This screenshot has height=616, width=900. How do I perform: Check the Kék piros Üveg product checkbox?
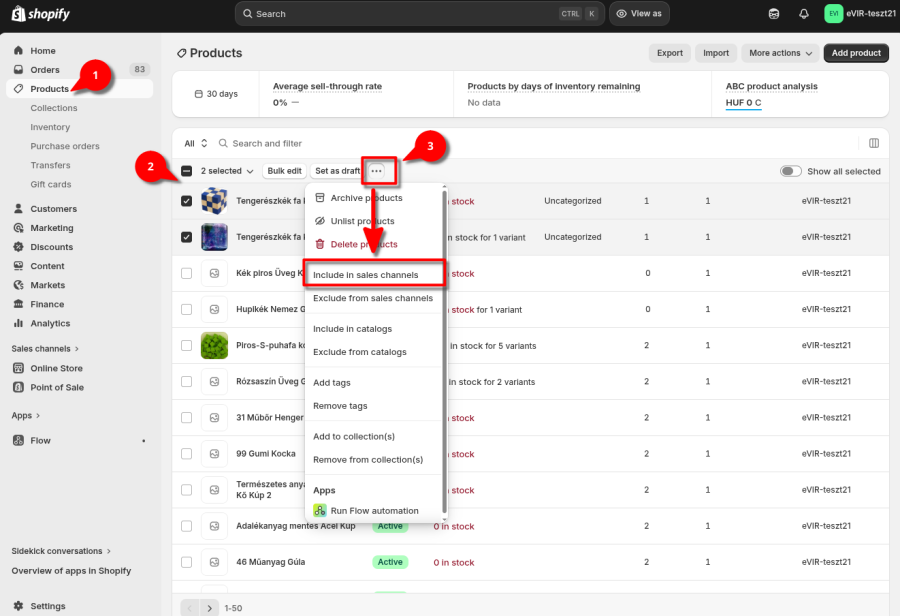tap(187, 273)
